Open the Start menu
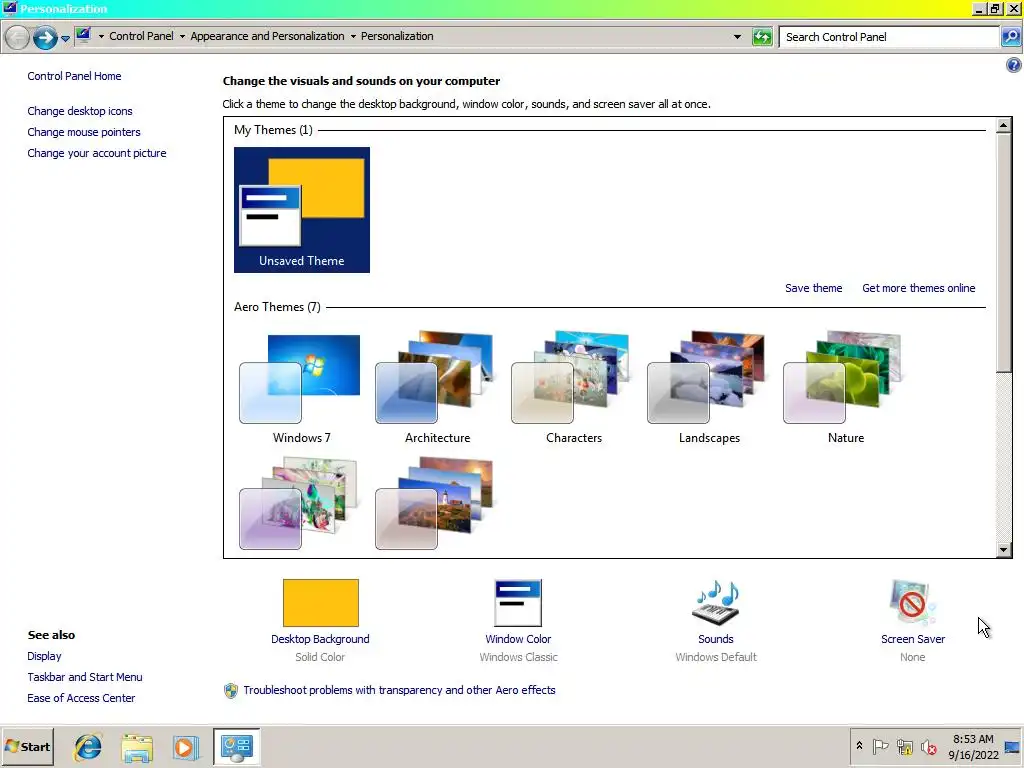1024x768 pixels. 27,746
